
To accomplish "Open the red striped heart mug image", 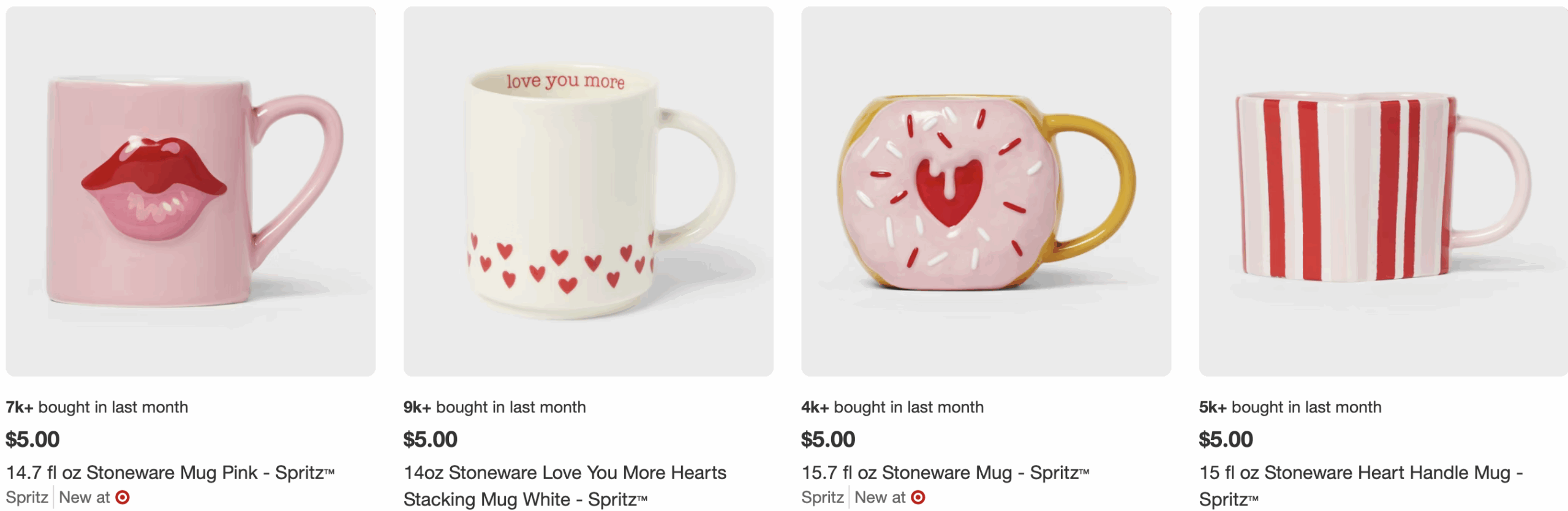I will (x=1383, y=191).
